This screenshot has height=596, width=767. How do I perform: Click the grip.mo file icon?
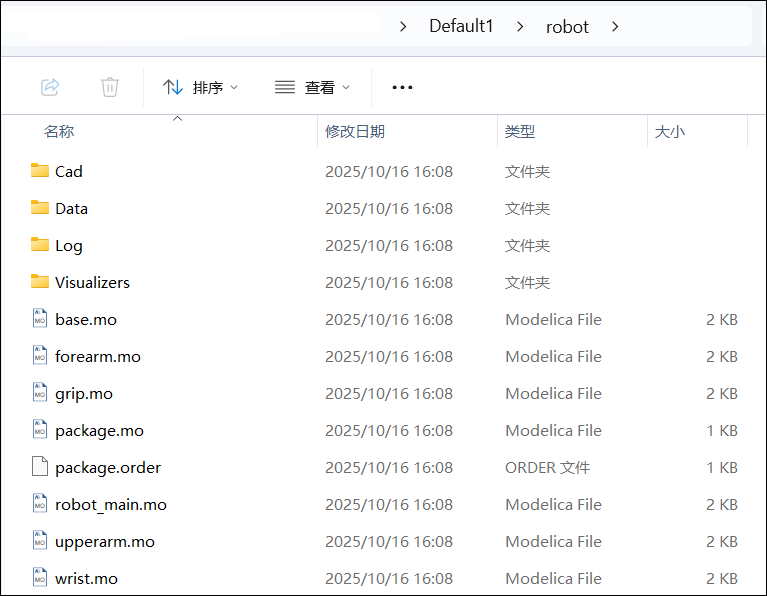pyautogui.click(x=40, y=392)
